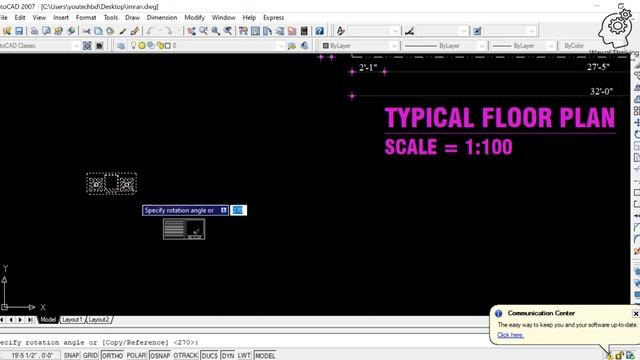Image resolution: width=640 pixels, height=360 pixels.
Task: Open the Tool Palettes window icon
Action: coord(268,31)
